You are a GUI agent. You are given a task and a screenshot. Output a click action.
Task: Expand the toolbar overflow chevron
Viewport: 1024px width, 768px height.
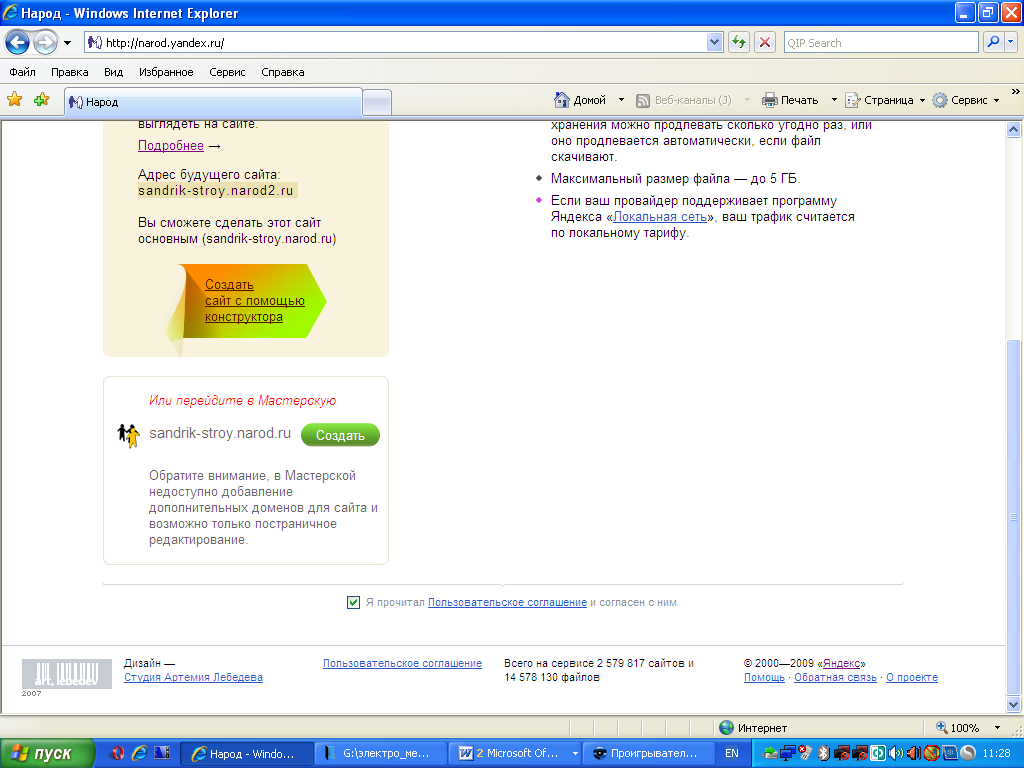tap(1016, 91)
